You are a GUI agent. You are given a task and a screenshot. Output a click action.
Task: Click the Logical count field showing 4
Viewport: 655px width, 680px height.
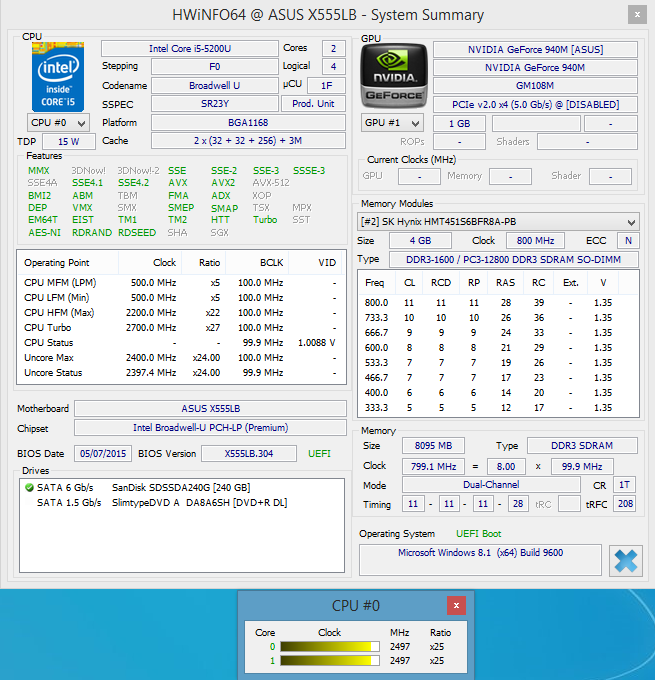click(334, 67)
